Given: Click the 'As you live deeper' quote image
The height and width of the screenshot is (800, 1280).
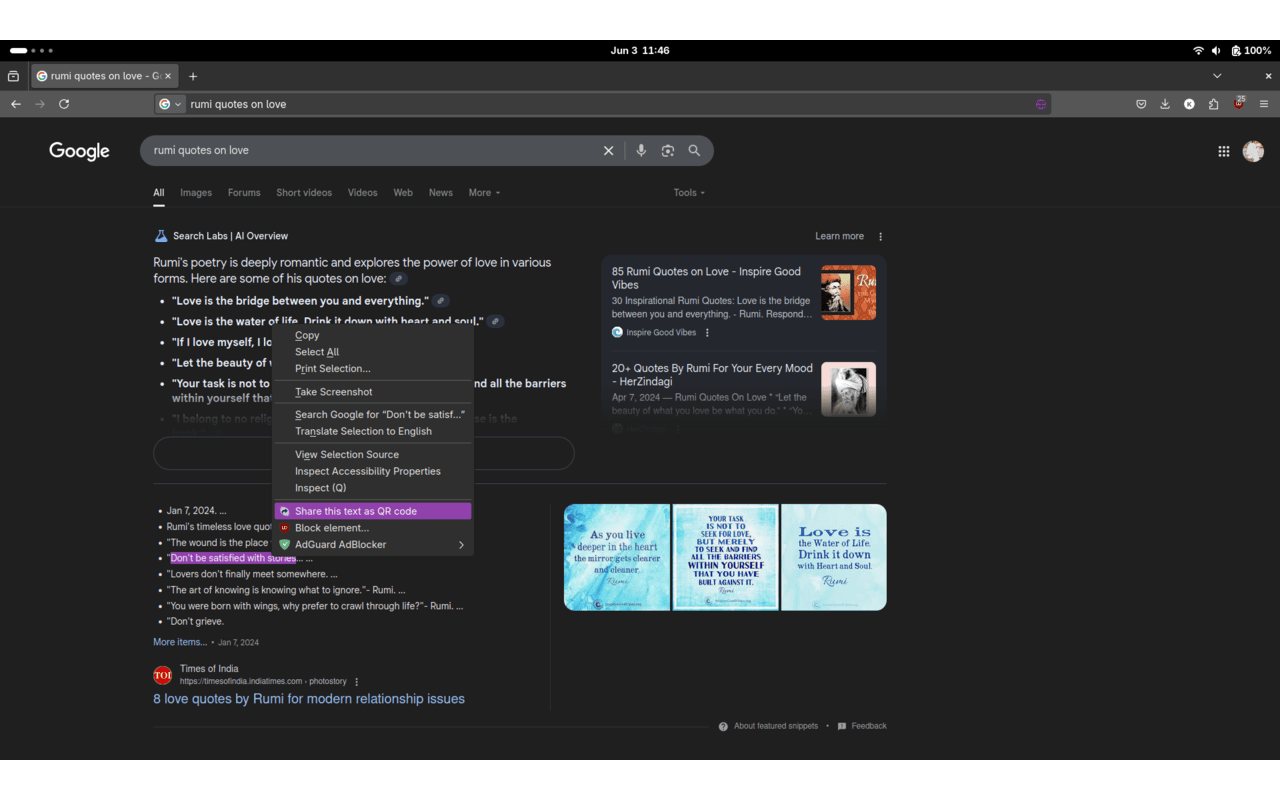Looking at the screenshot, I should point(617,557).
